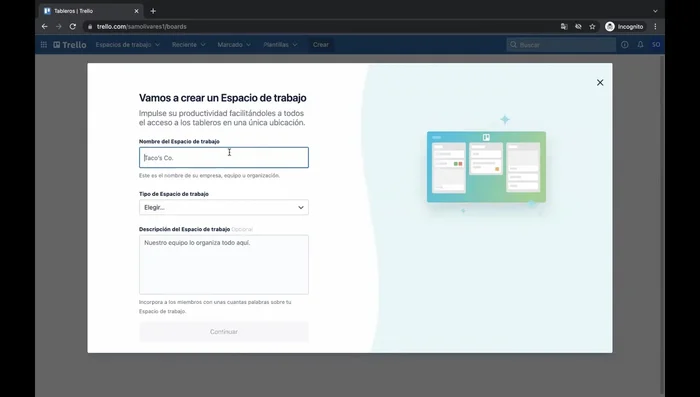The image size is (700, 397).
Task: Click the browser forward arrow
Action: 58,27
